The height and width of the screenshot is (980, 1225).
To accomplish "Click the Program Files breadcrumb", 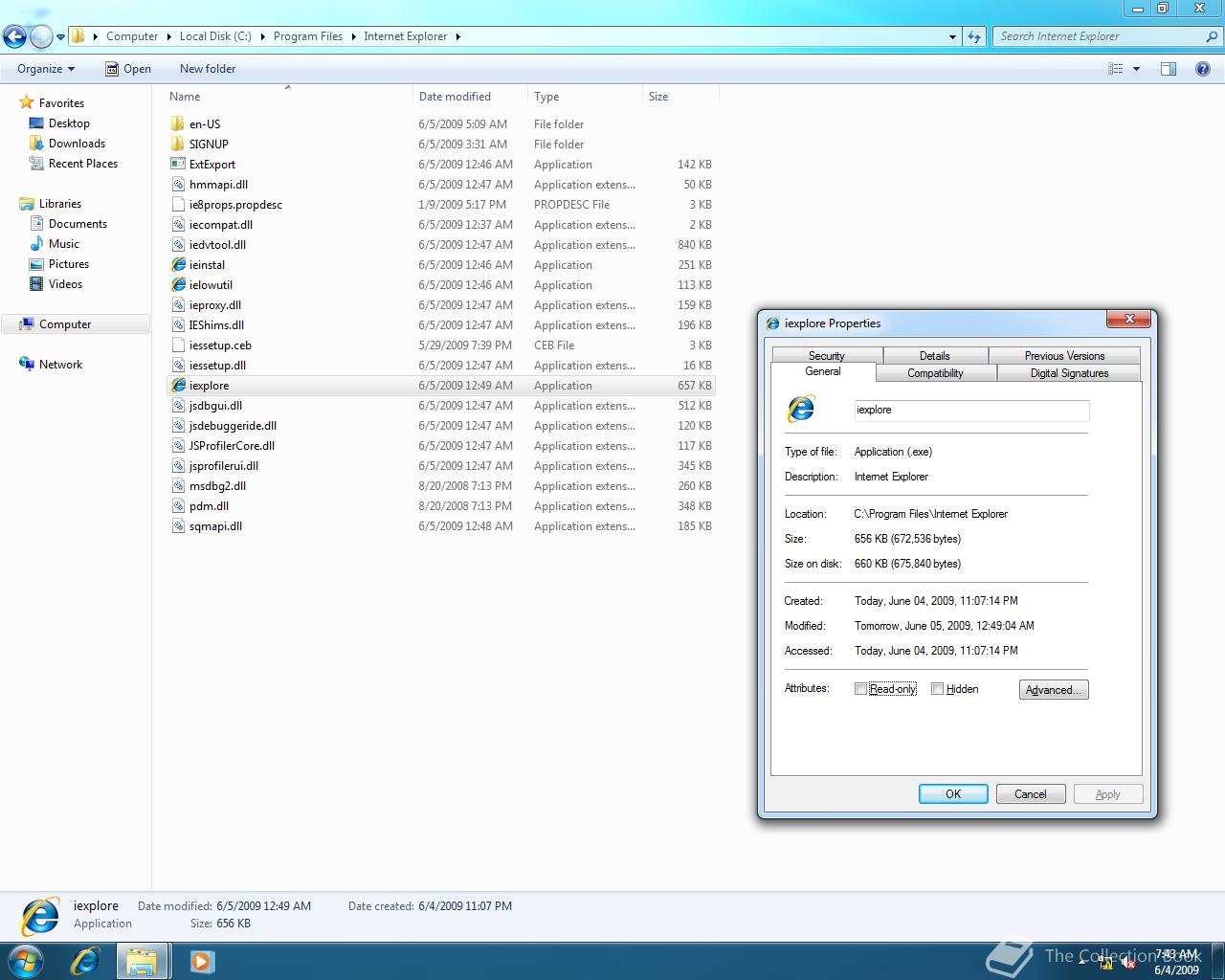I will tap(308, 36).
